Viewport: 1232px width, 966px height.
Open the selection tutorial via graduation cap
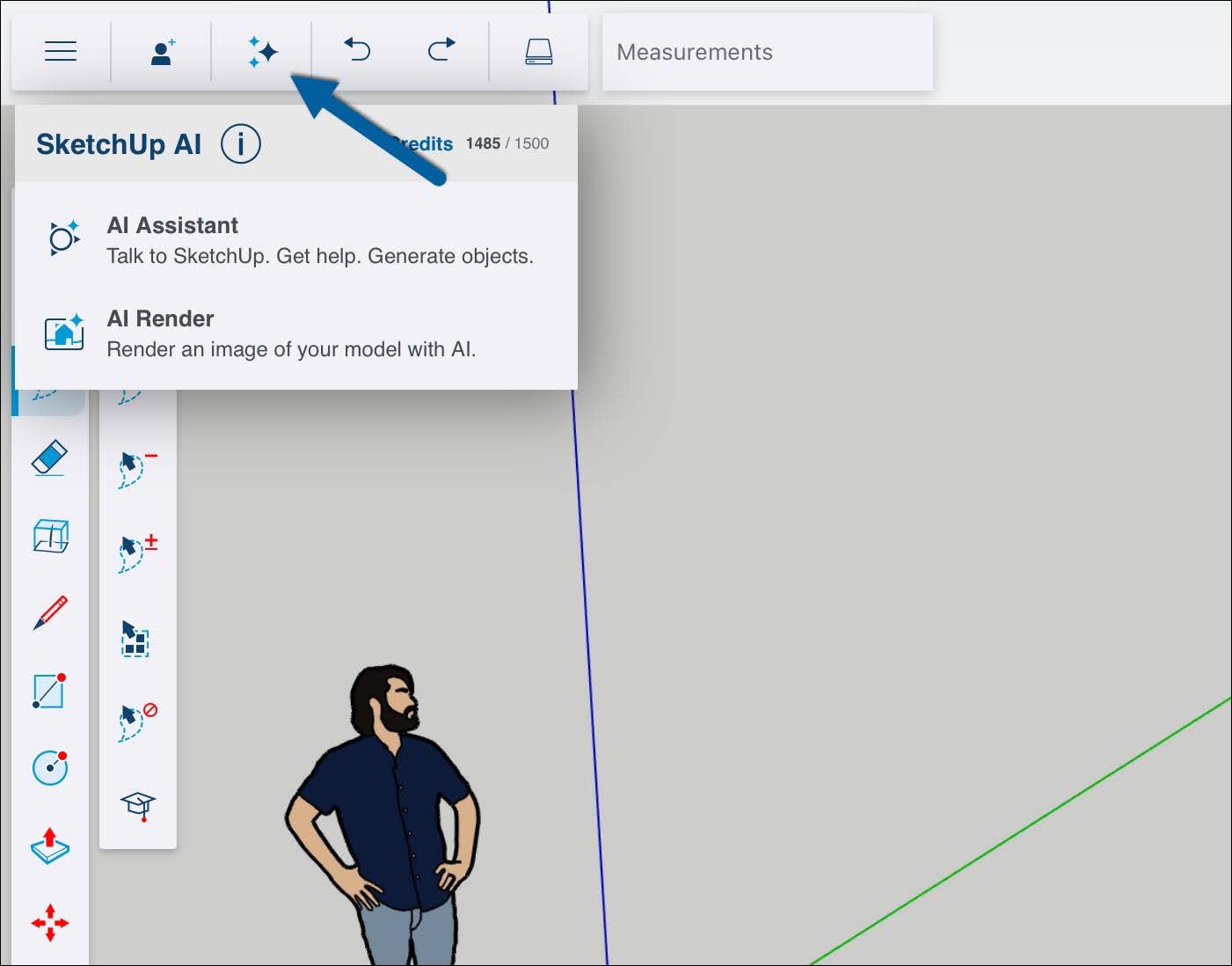click(x=136, y=804)
